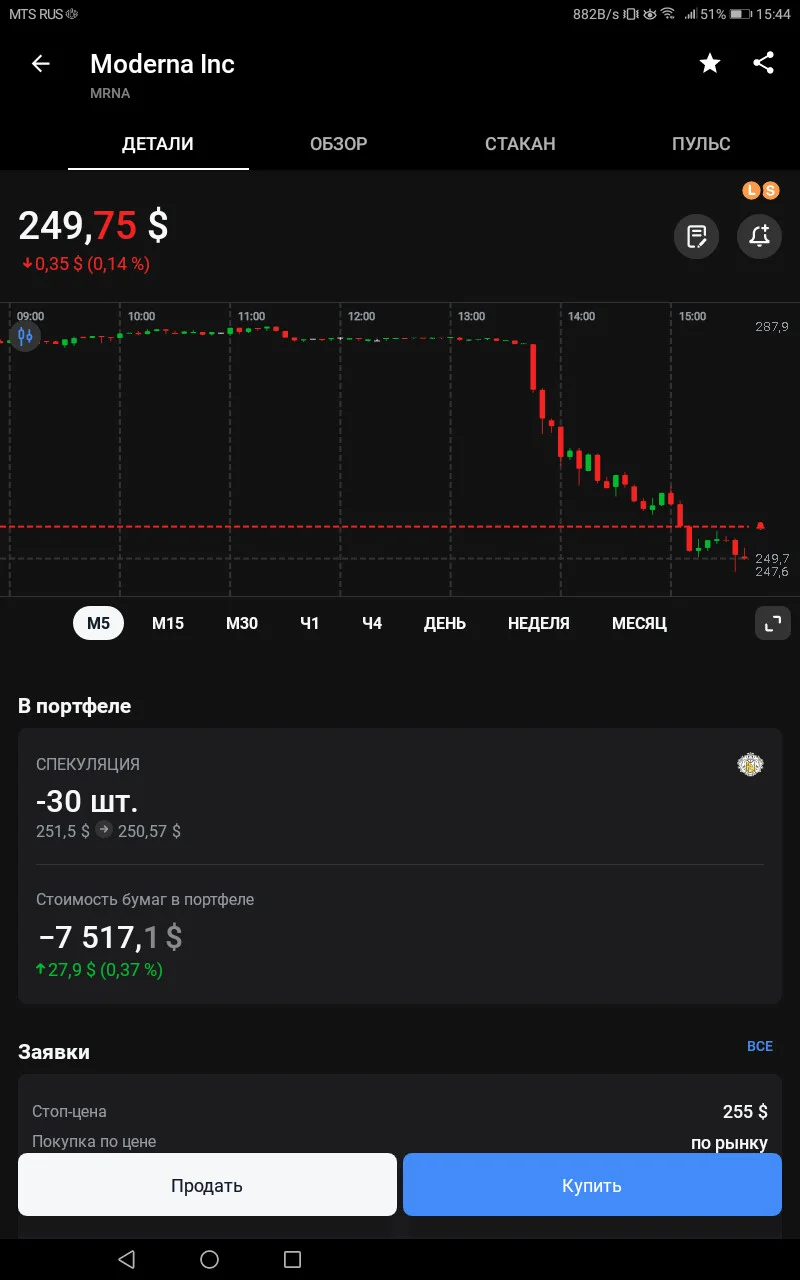800x1280 pixels.
Task: Add Moderna to favorites with star icon
Action: 709,64
